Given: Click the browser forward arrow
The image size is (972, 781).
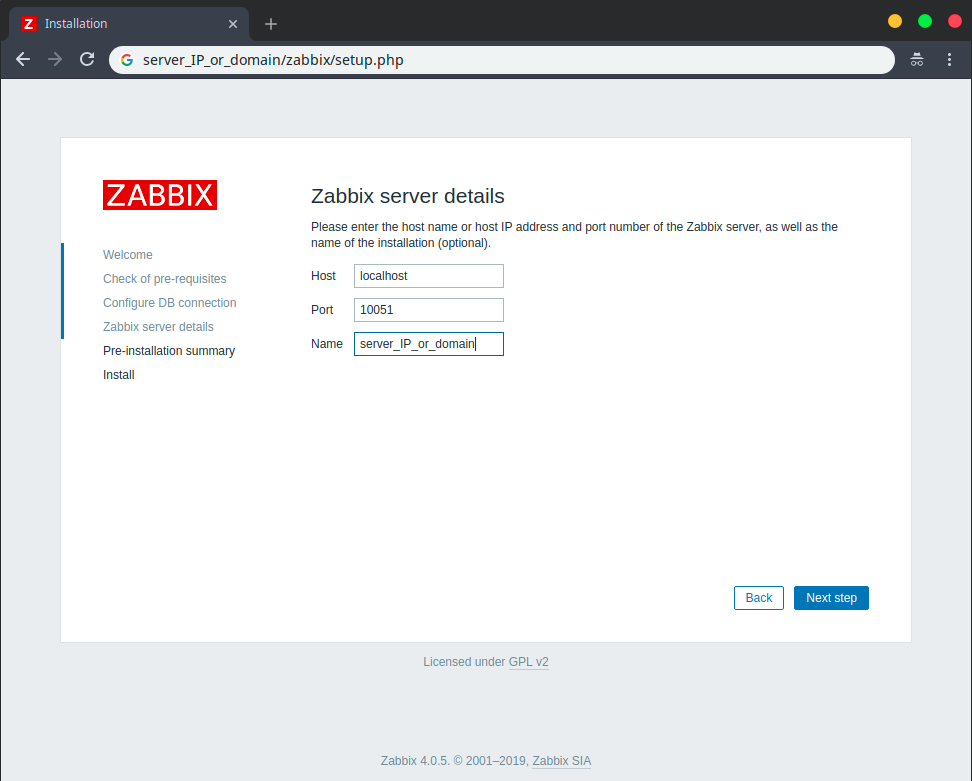Looking at the screenshot, I should pyautogui.click(x=55, y=60).
